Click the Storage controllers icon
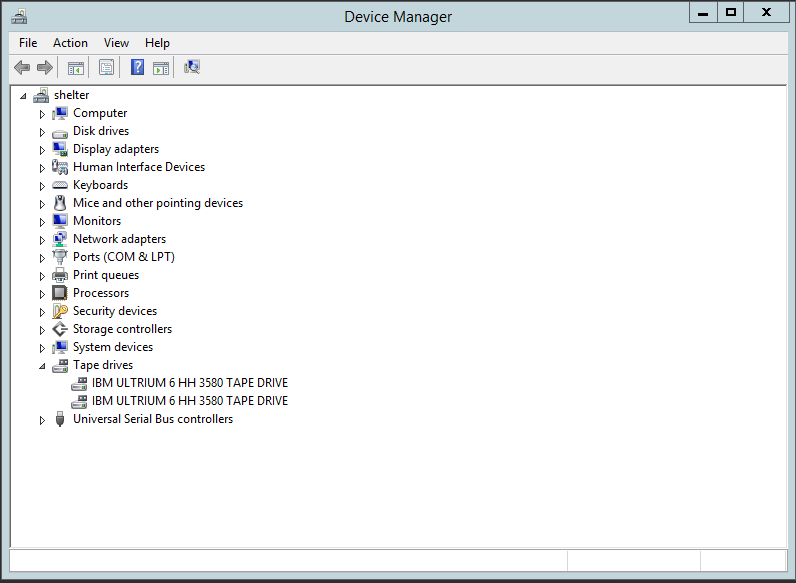This screenshot has height=583, width=796. point(60,329)
